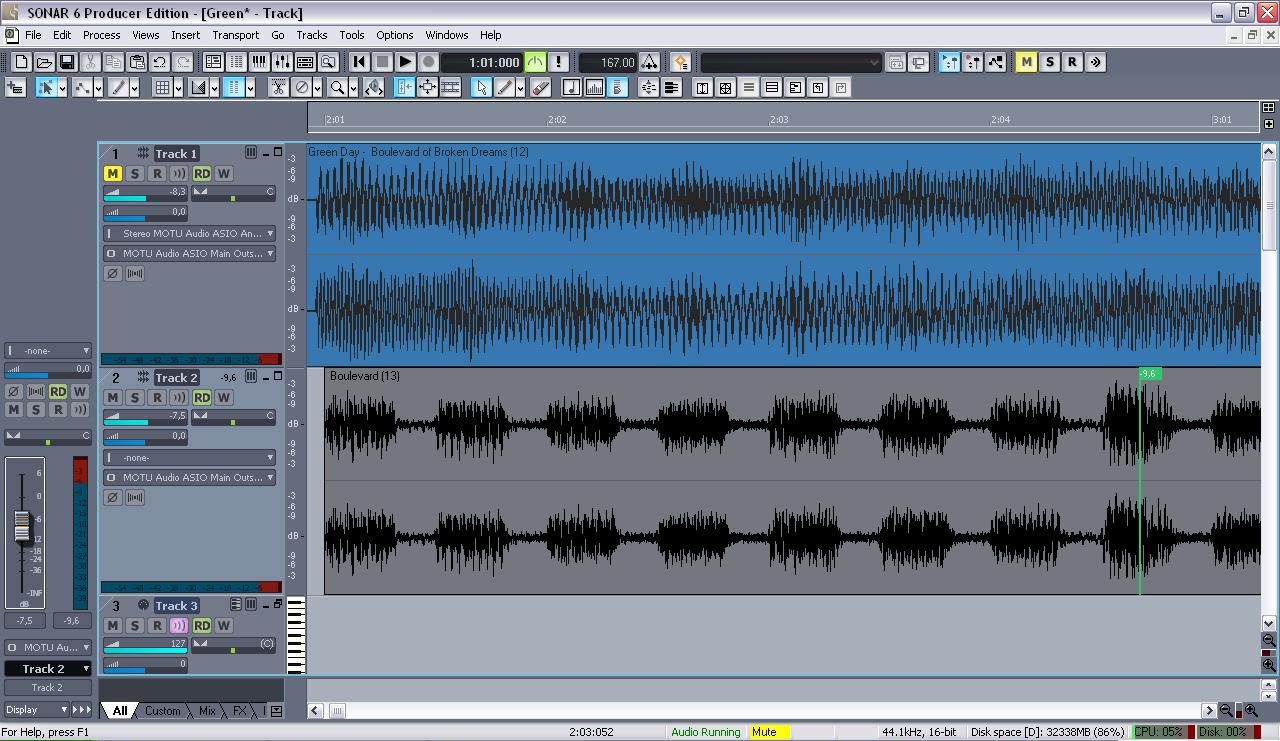Unmute Track 1 with M button
This screenshot has height=741, width=1280.
pyautogui.click(x=113, y=173)
